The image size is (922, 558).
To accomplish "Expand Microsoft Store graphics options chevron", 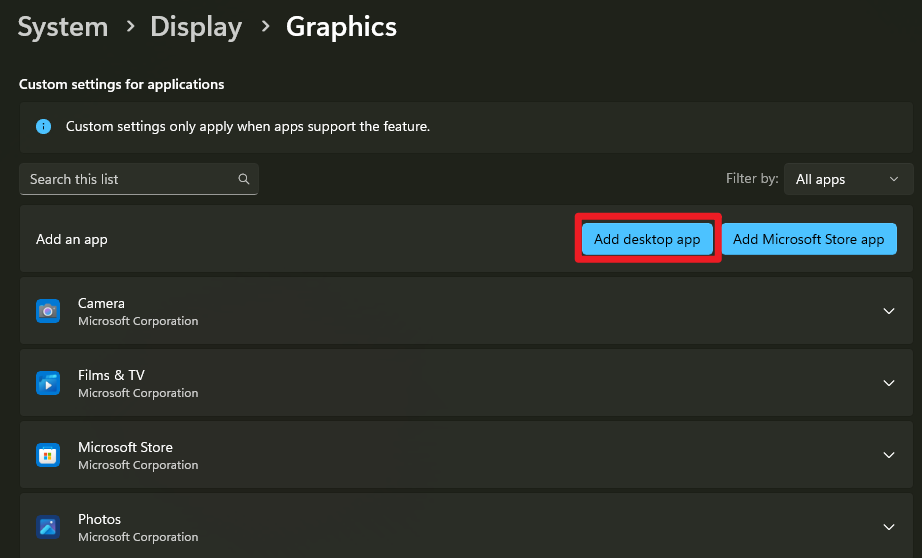I will click(x=889, y=455).
